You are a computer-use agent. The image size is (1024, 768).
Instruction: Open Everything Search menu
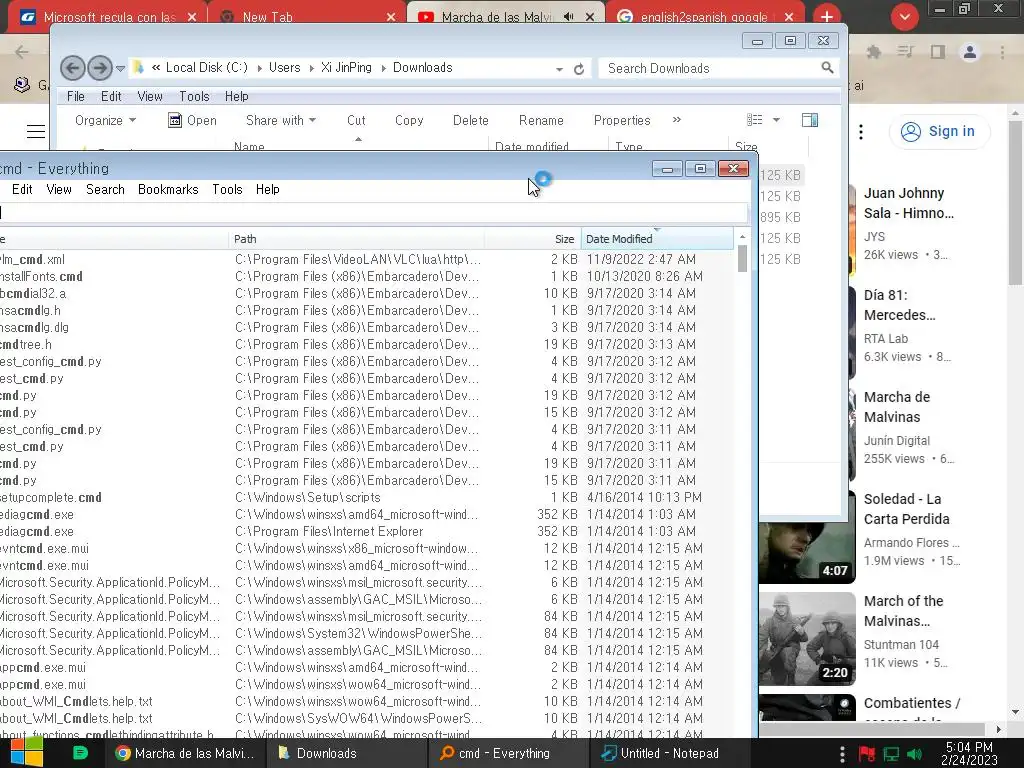(105, 189)
